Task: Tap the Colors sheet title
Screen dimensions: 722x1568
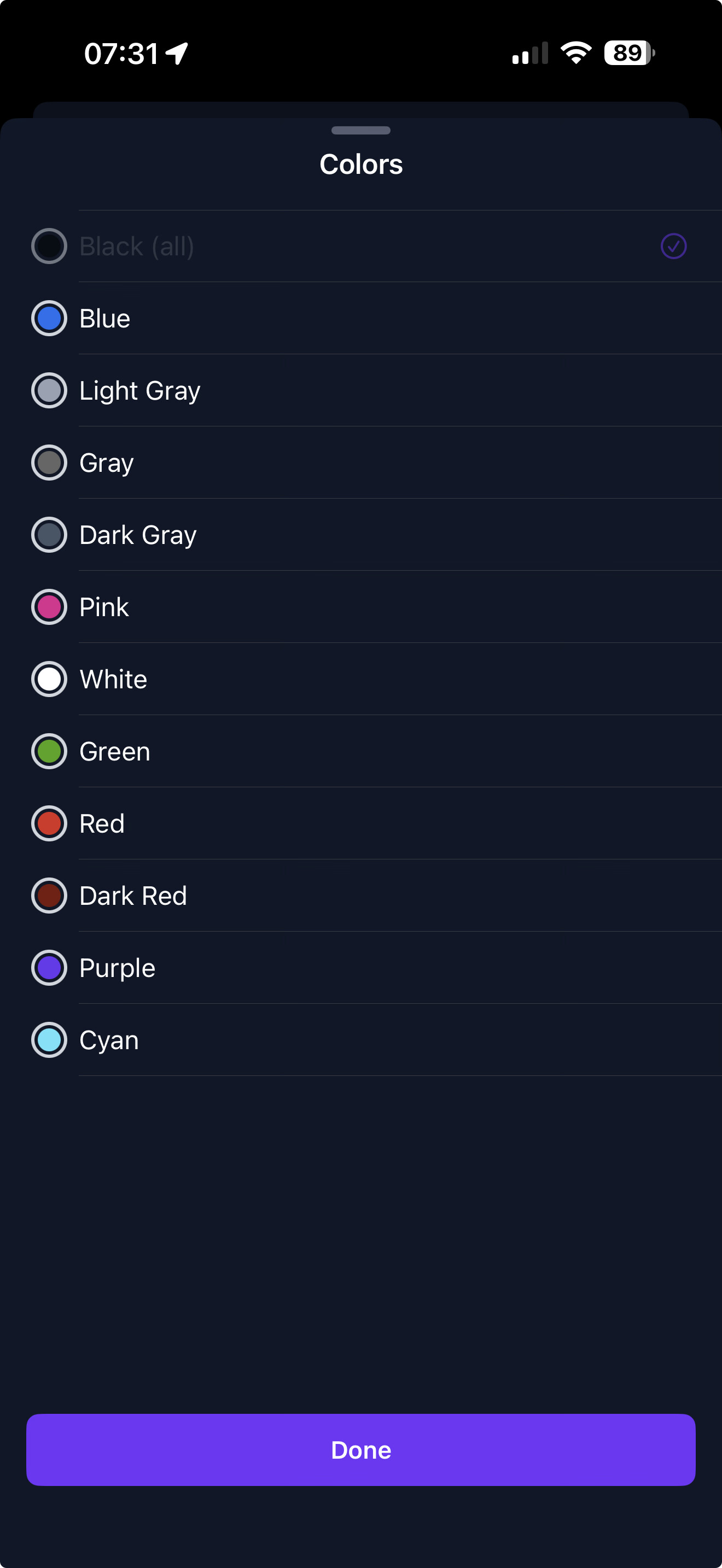Action: (x=361, y=165)
